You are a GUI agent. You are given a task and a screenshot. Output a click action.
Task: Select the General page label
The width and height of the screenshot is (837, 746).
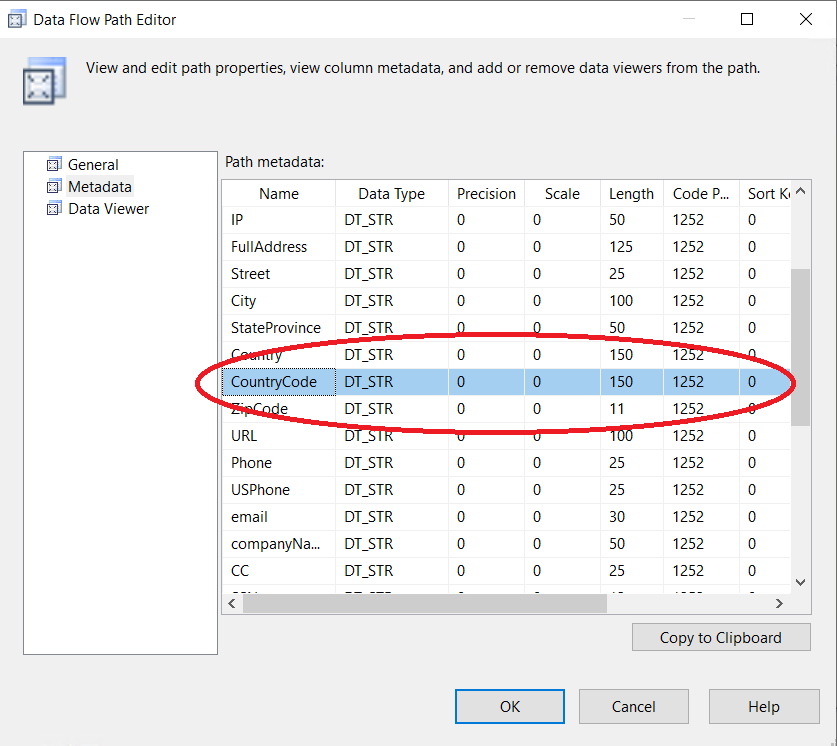[x=93, y=165]
